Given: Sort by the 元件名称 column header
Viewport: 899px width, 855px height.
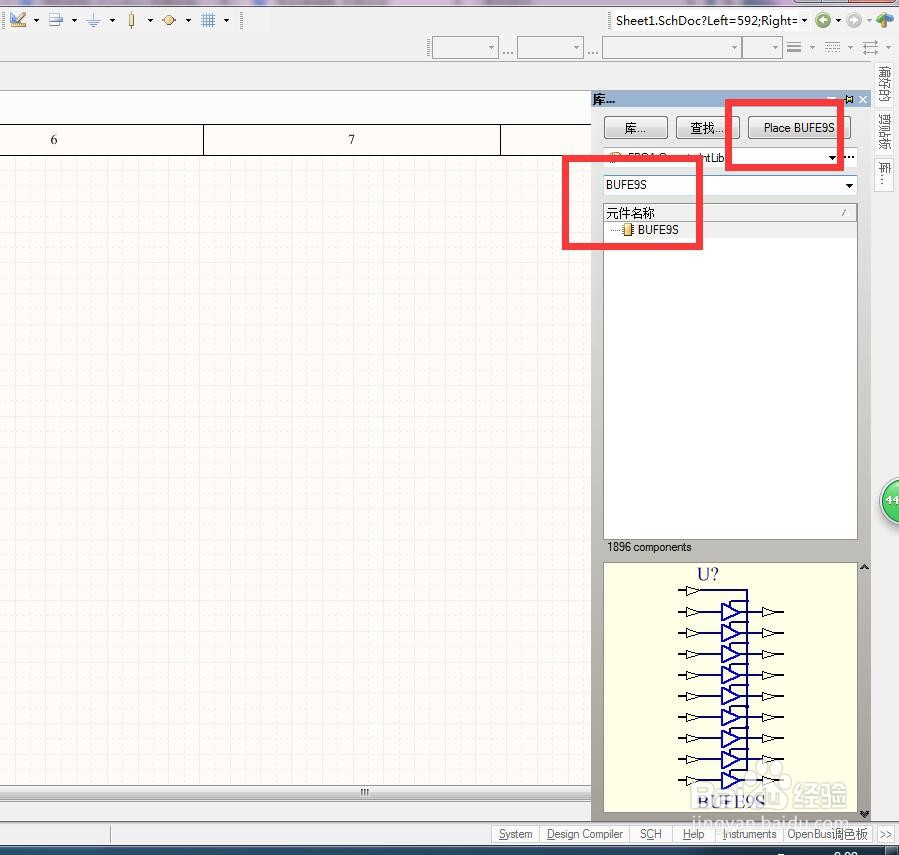Looking at the screenshot, I should 730,213.
